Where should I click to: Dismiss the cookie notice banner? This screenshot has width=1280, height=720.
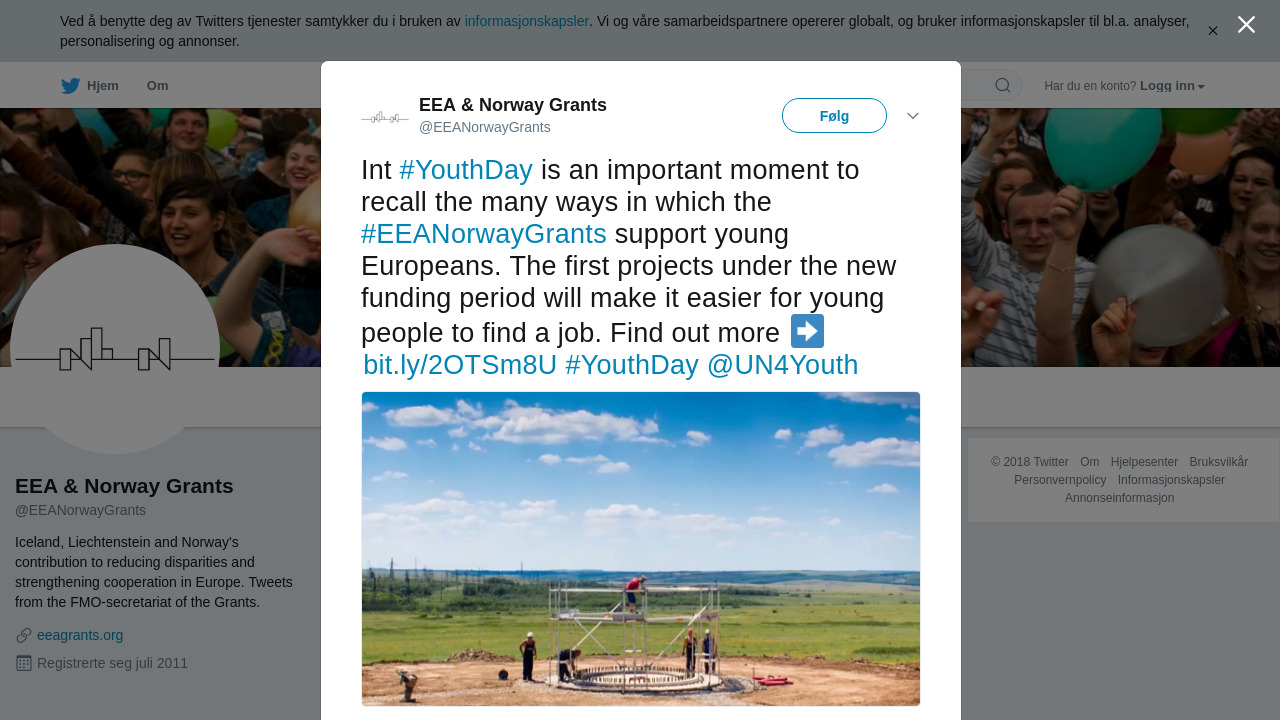[1213, 31]
